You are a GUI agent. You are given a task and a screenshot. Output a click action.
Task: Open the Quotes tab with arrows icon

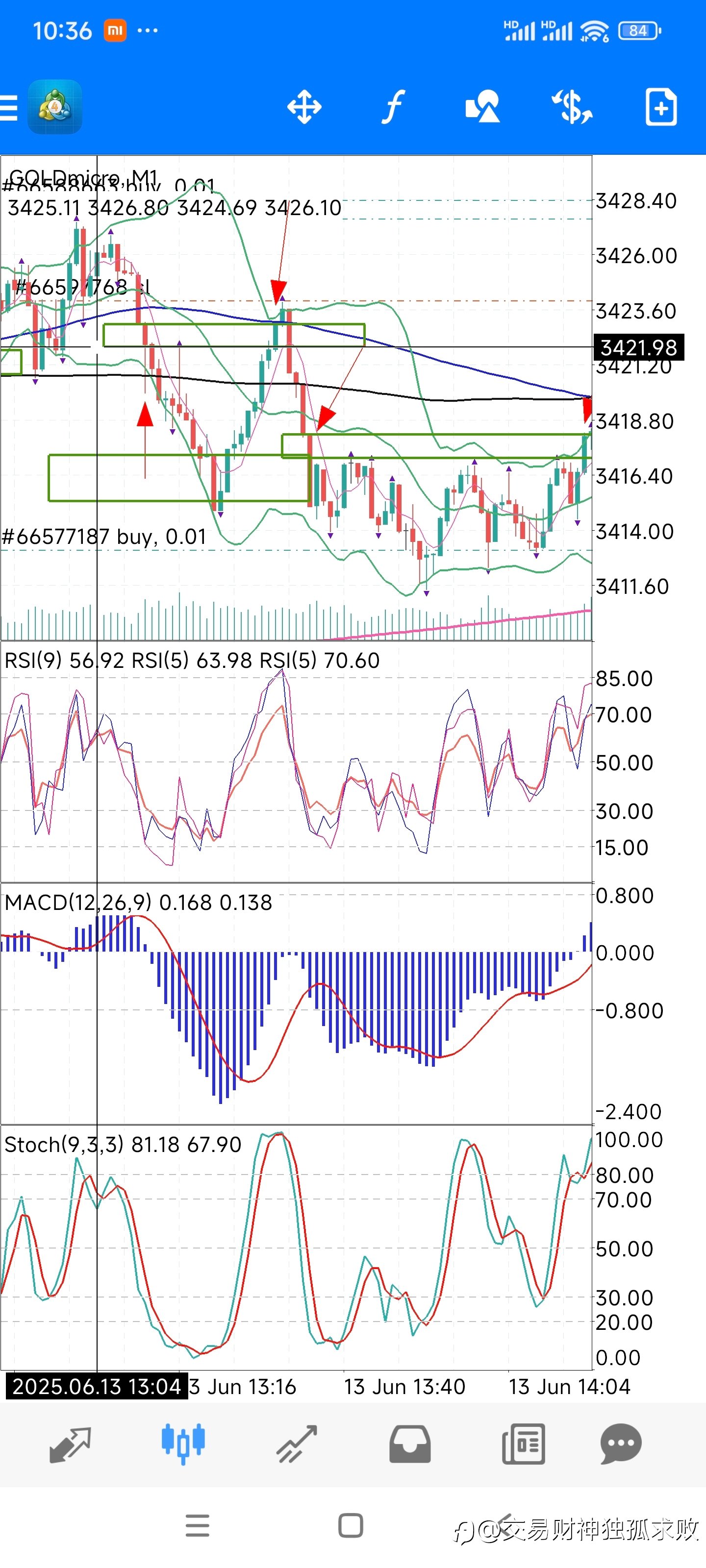pos(70,1445)
